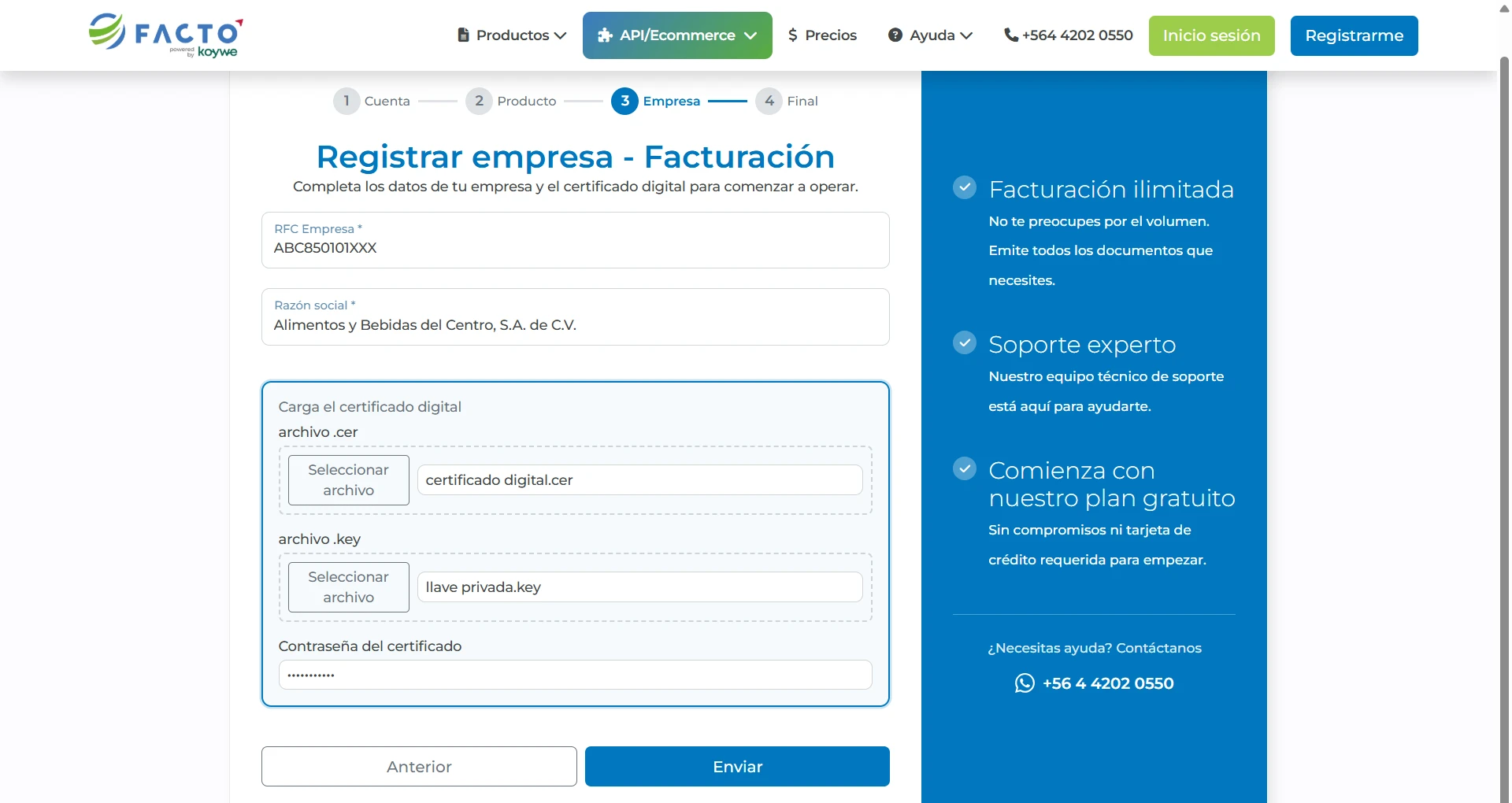Focus the Razón social field

pos(576,316)
